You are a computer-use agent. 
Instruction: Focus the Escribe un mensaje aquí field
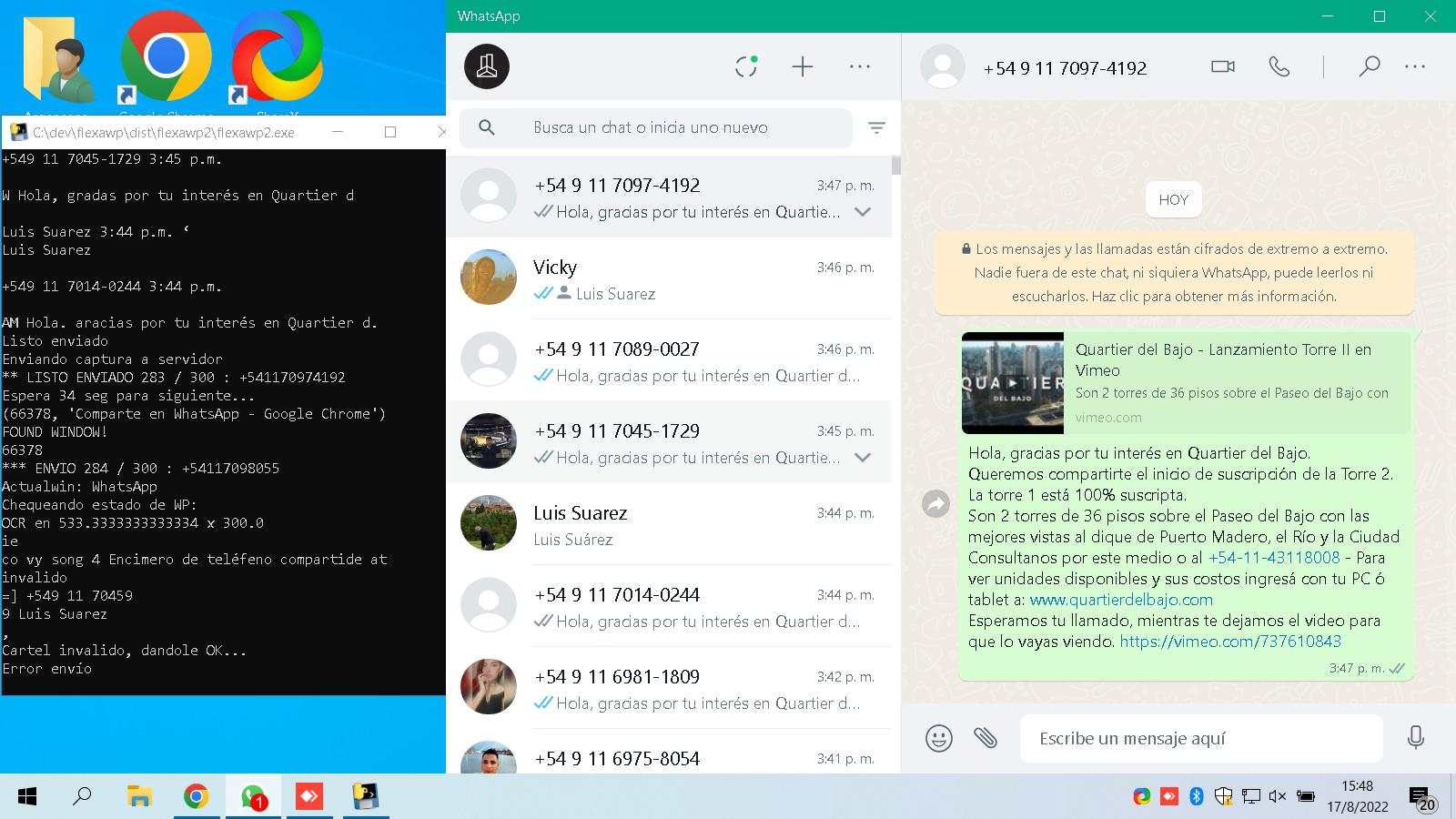pyautogui.click(x=1201, y=738)
